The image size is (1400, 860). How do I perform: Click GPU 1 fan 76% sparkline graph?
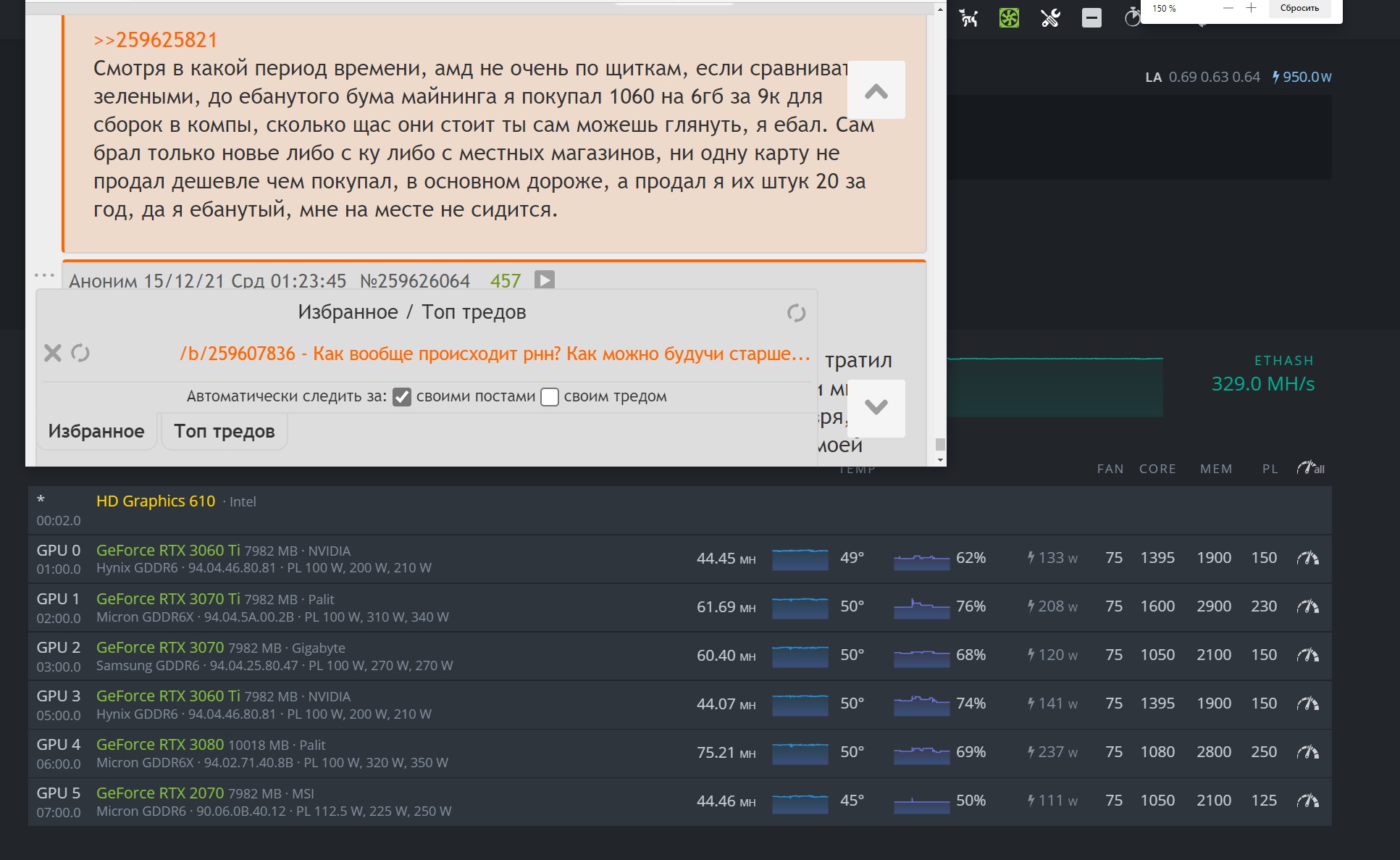pos(921,608)
